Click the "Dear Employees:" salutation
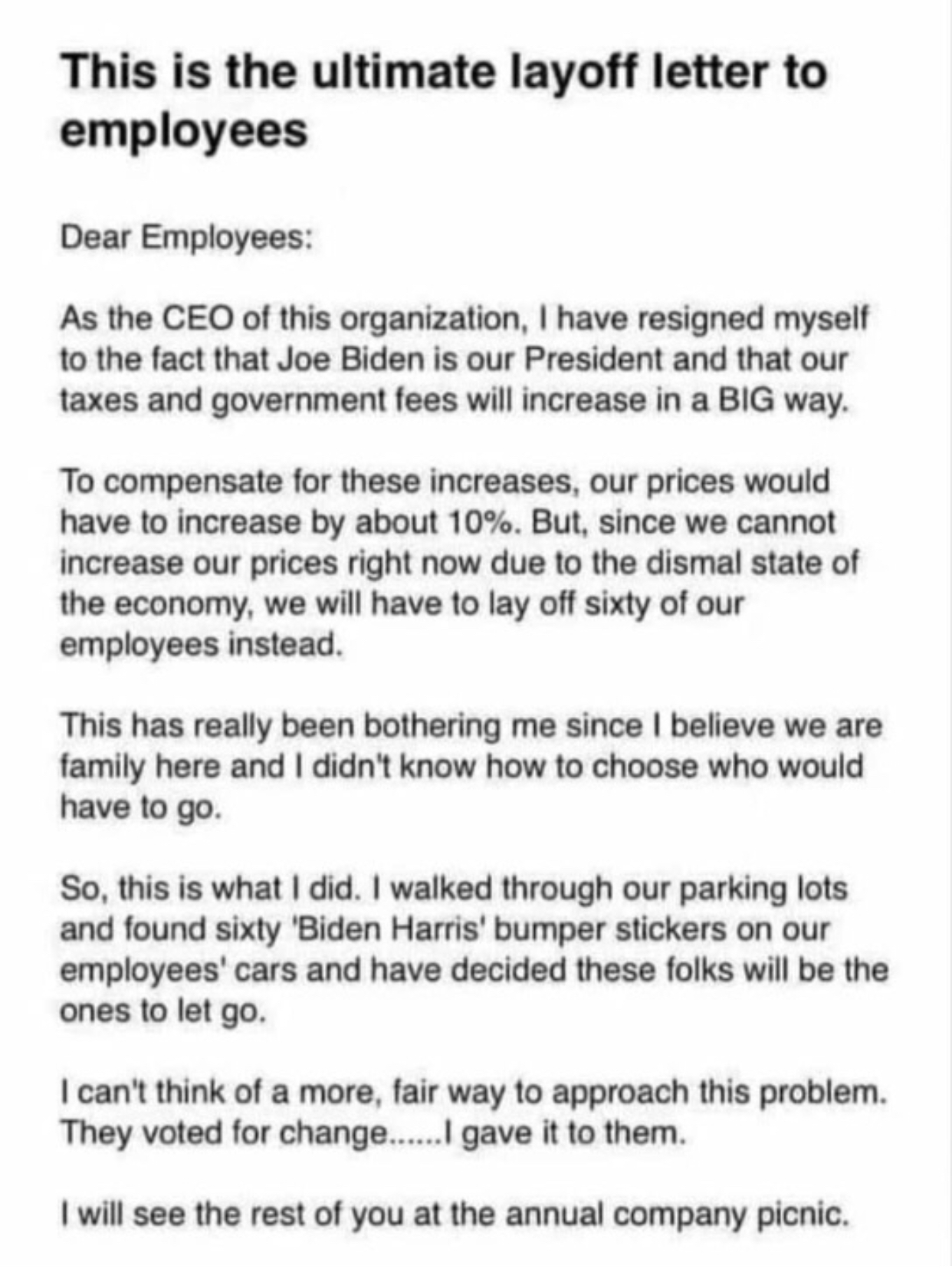The image size is (952, 1269). (x=186, y=239)
